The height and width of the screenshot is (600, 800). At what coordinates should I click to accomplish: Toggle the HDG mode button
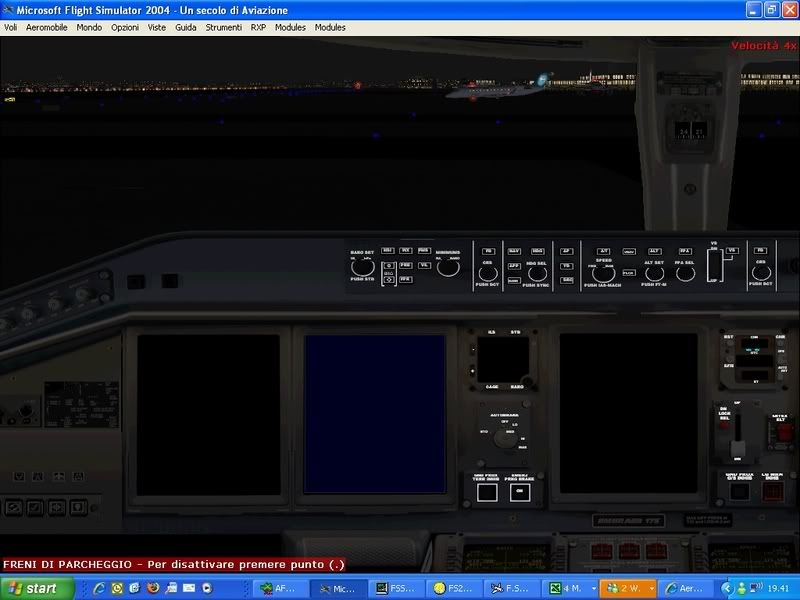[x=537, y=251]
